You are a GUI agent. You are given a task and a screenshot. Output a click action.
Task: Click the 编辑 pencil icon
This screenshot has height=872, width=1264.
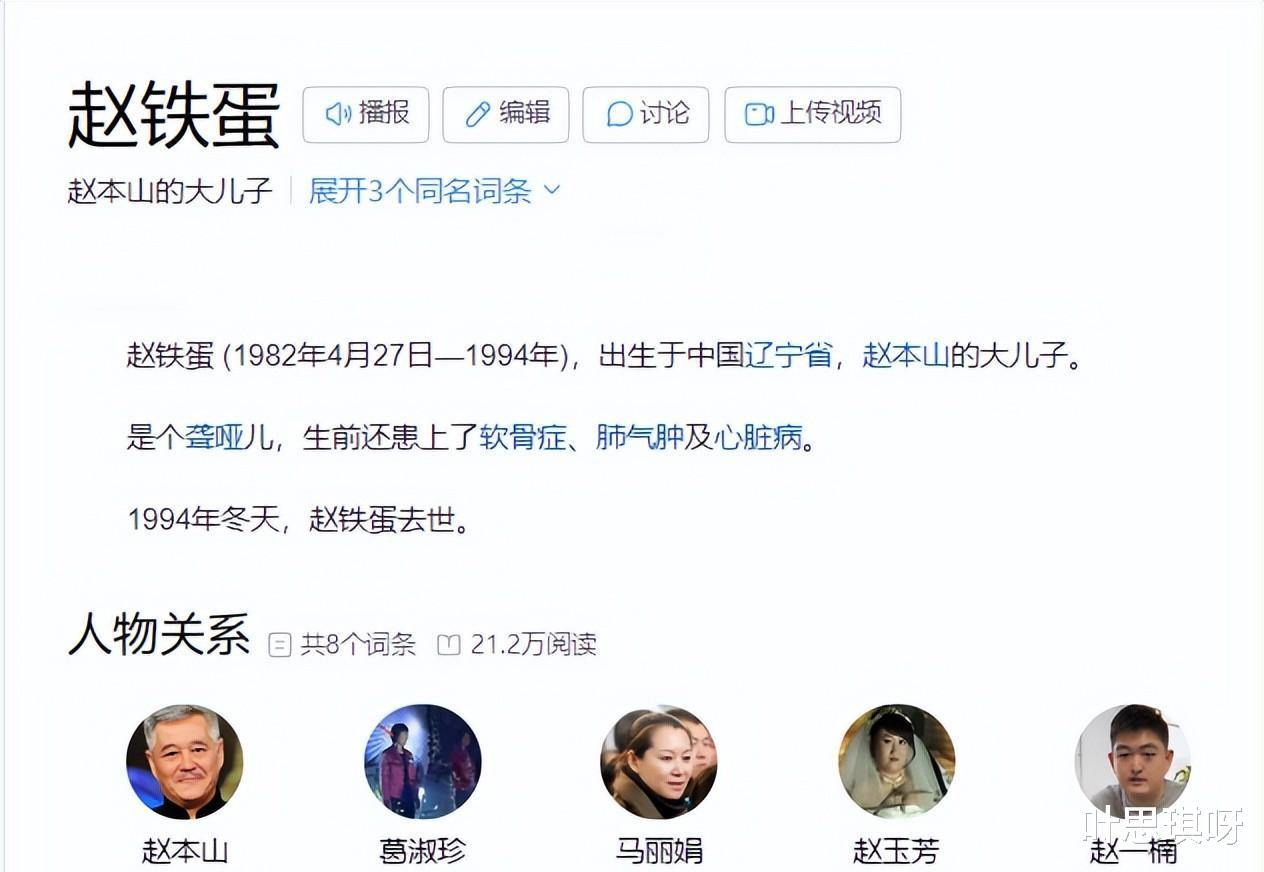coord(478,114)
